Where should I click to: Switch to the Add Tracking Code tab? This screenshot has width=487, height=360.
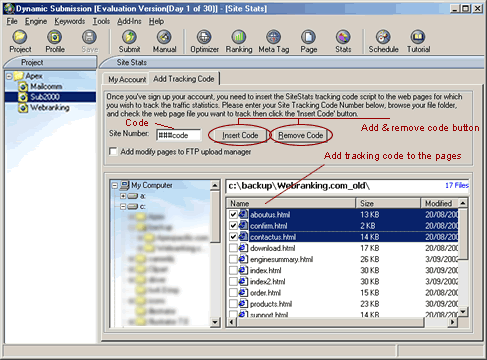click(184, 79)
